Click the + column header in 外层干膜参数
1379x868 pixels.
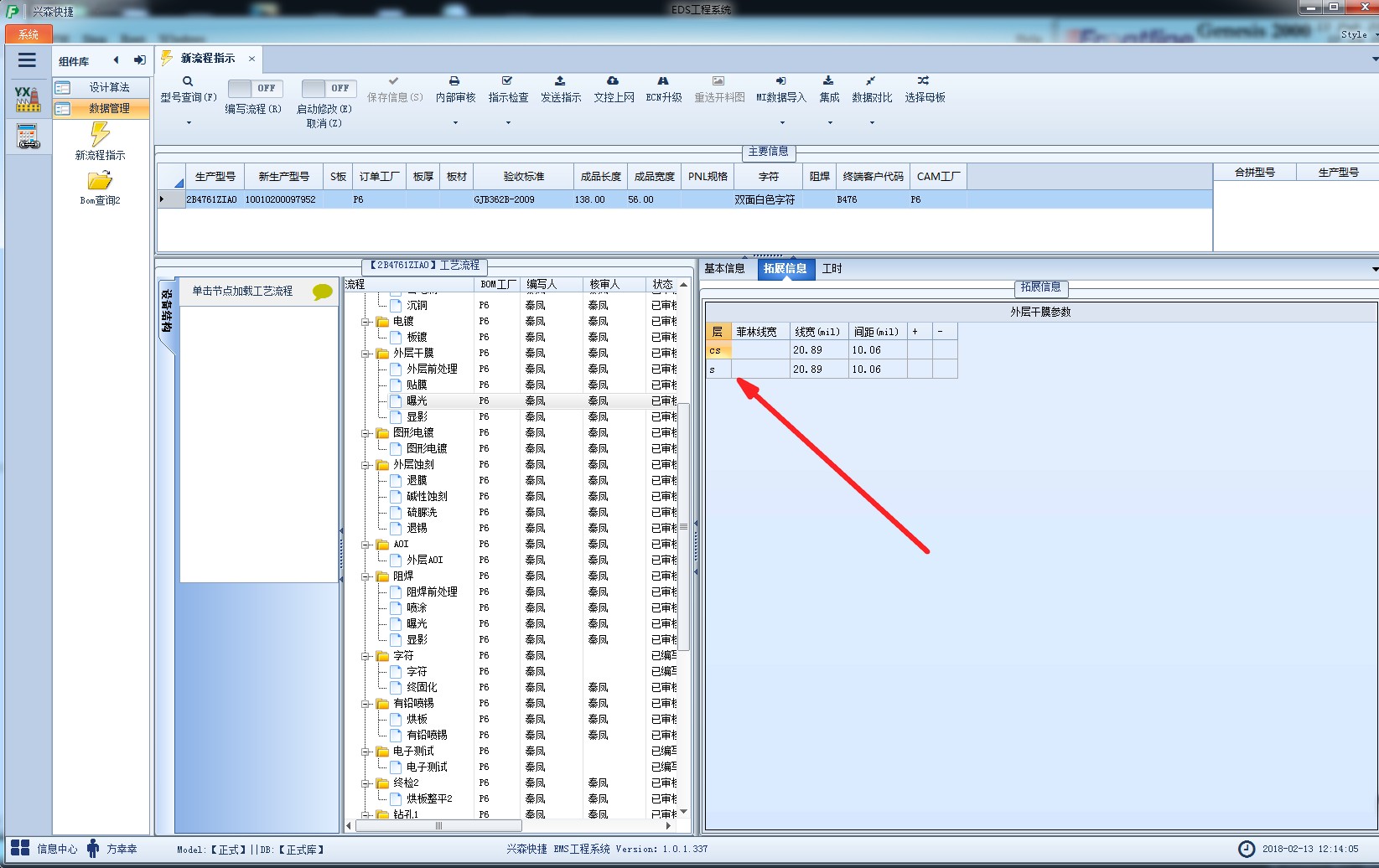(920, 332)
